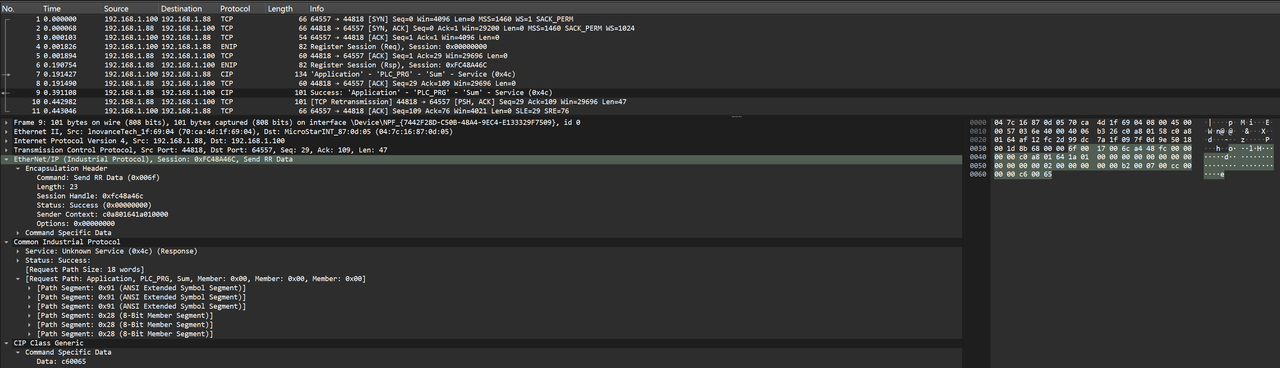Collapse the Common Industrial Protocol node

click(x=6, y=242)
